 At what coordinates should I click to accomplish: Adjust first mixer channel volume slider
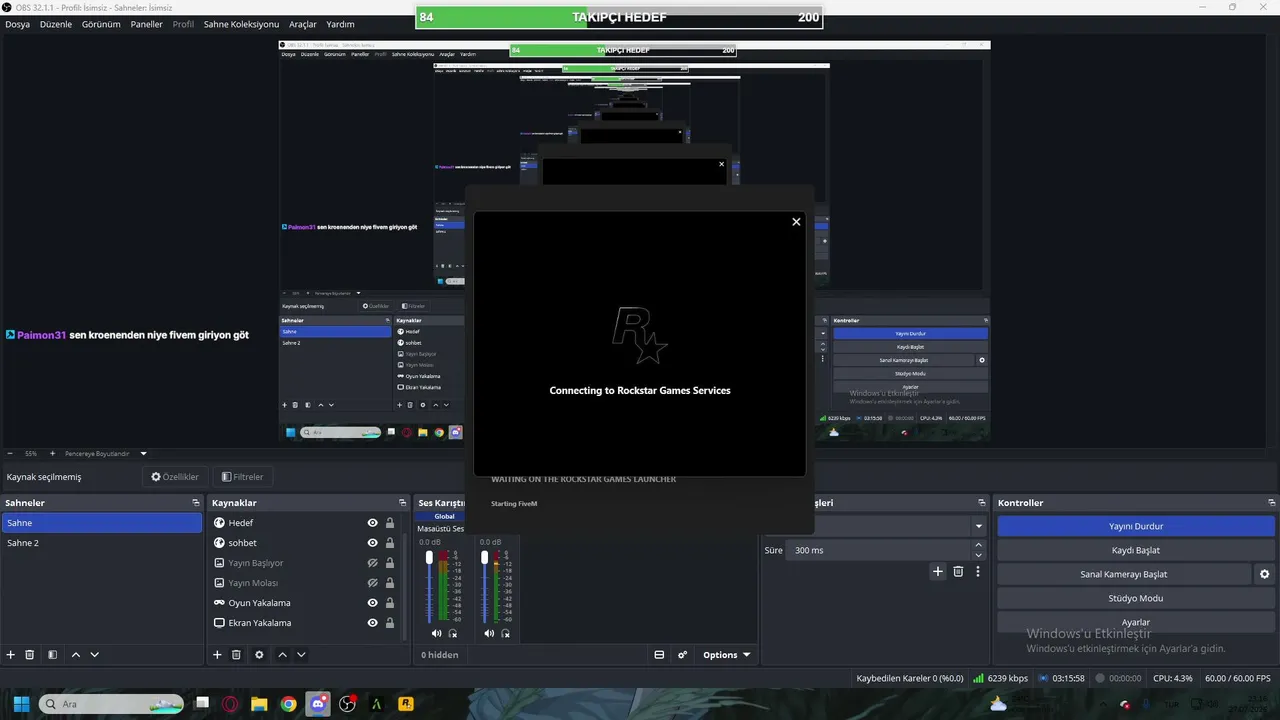tap(430, 587)
